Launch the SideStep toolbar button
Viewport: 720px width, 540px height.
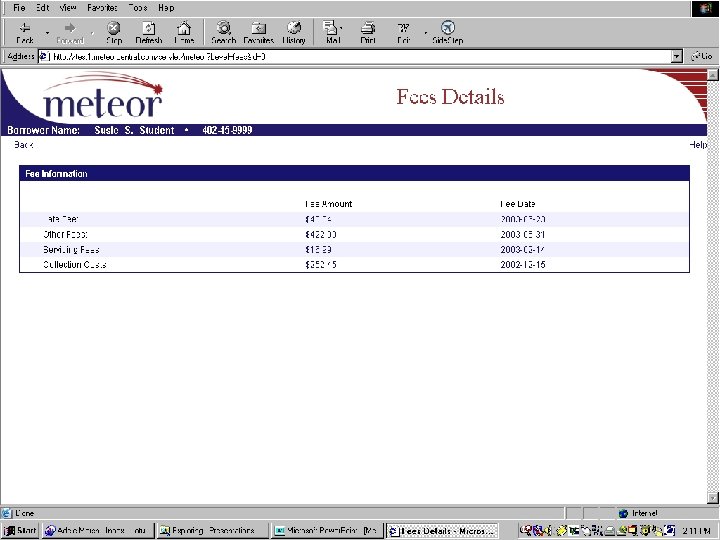click(x=448, y=33)
